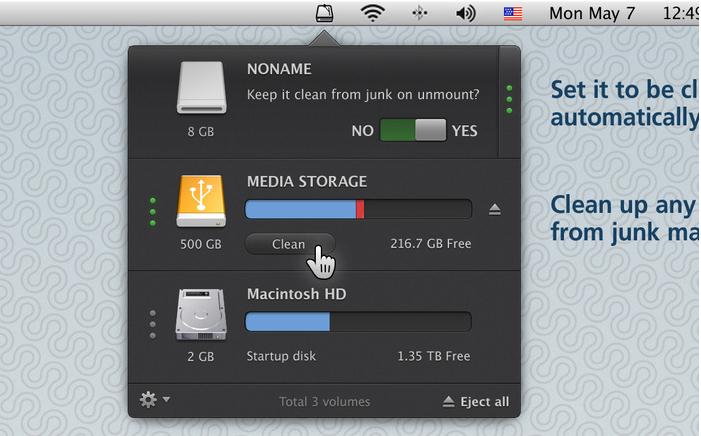Click the Mon May 7 date
Image resolution: width=701 pixels, height=436 pixels.
coord(592,13)
